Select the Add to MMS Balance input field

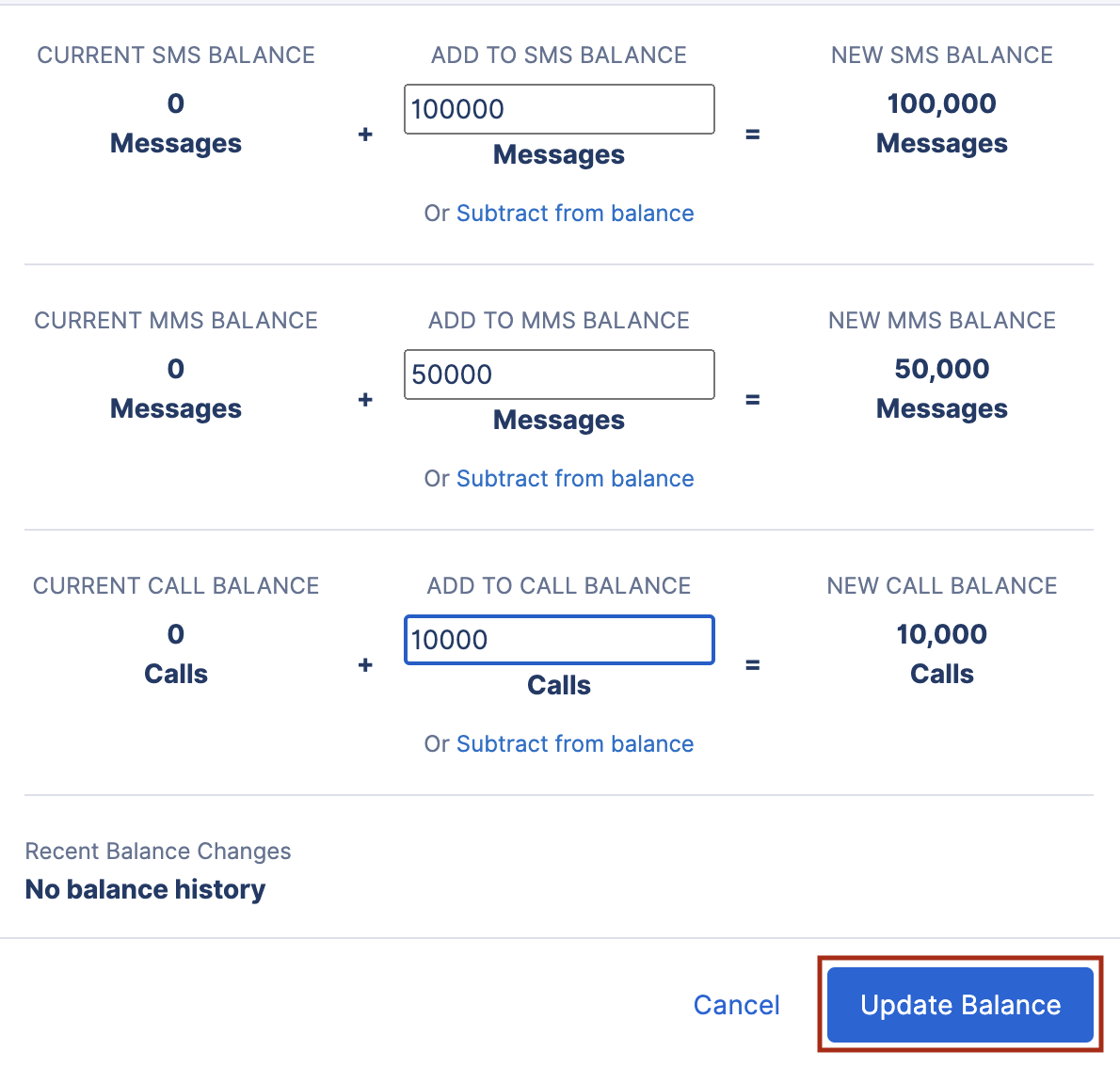(x=559, y=374)
